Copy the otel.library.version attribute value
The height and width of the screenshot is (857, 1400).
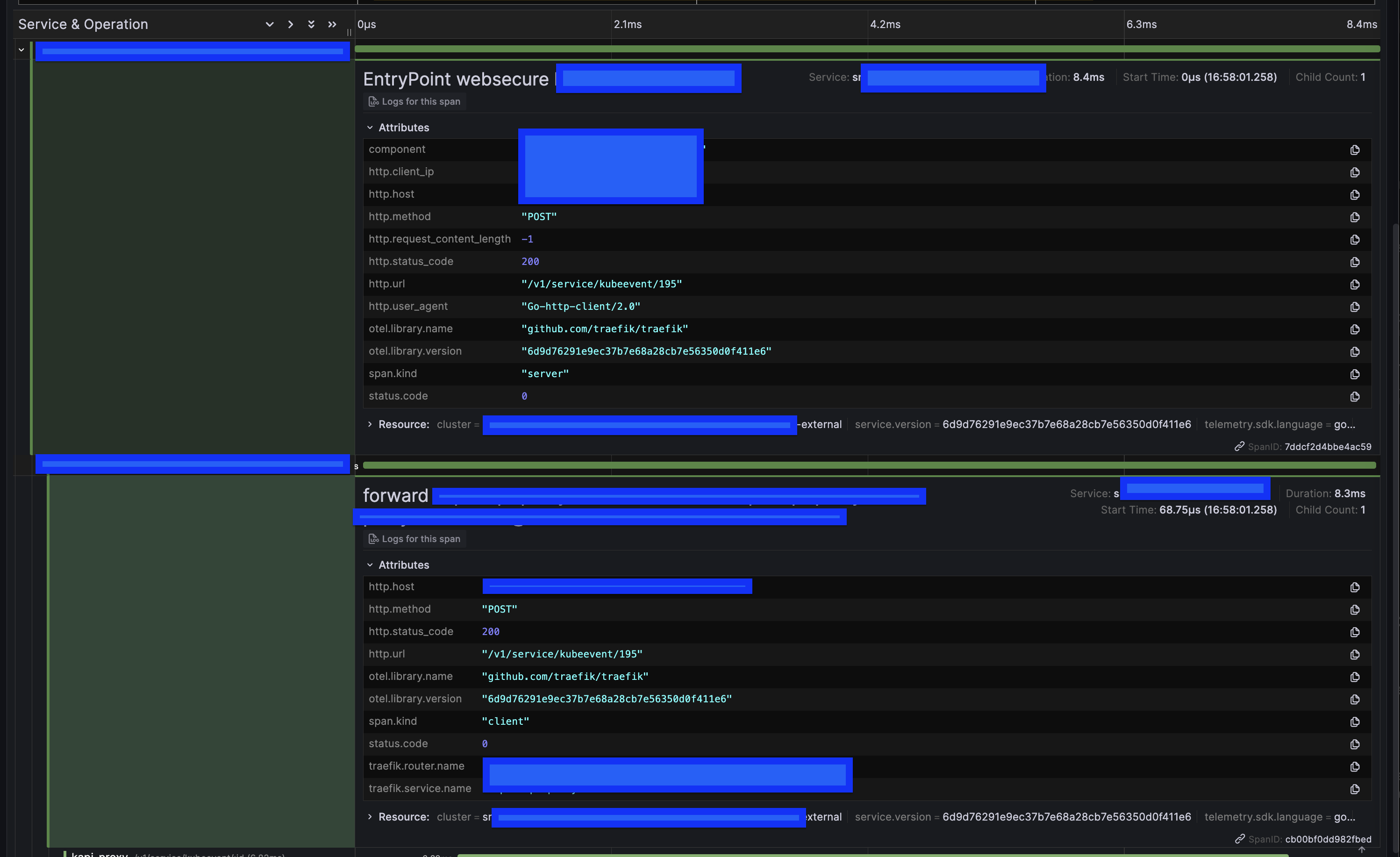point(1355,351)
